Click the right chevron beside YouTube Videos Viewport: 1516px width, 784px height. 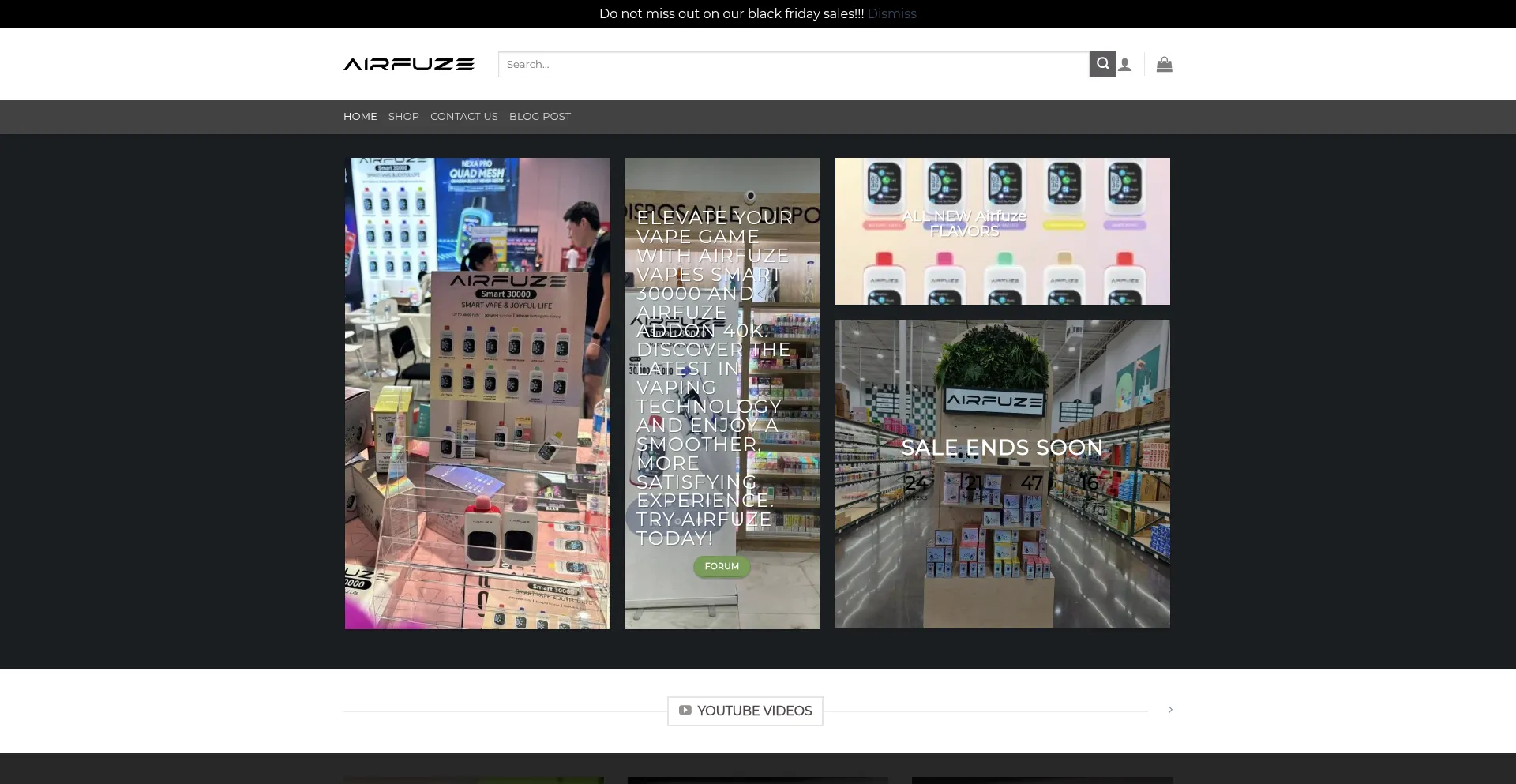coord(1170,710)
